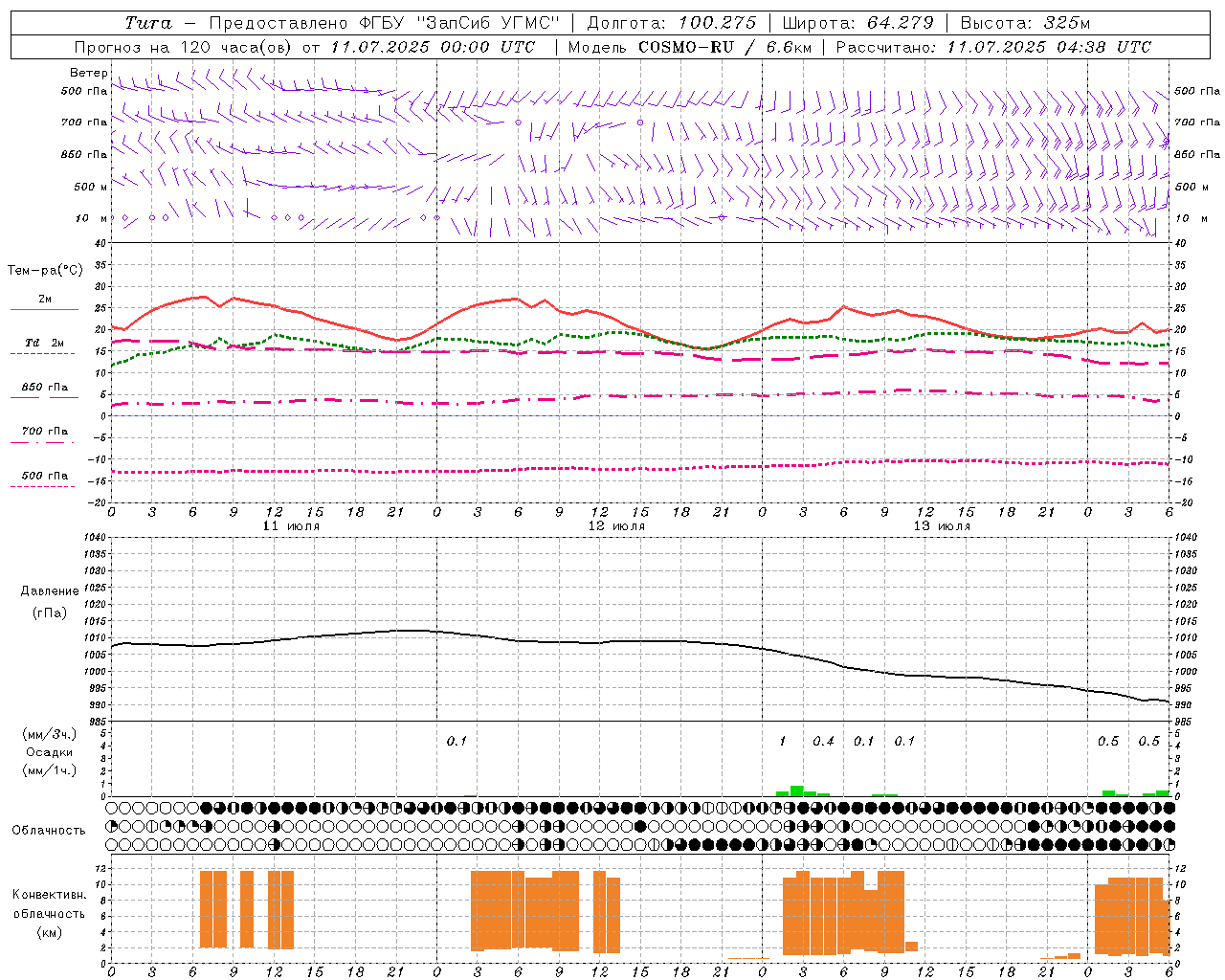Click the "13 июля" date label

pos(942,526)
